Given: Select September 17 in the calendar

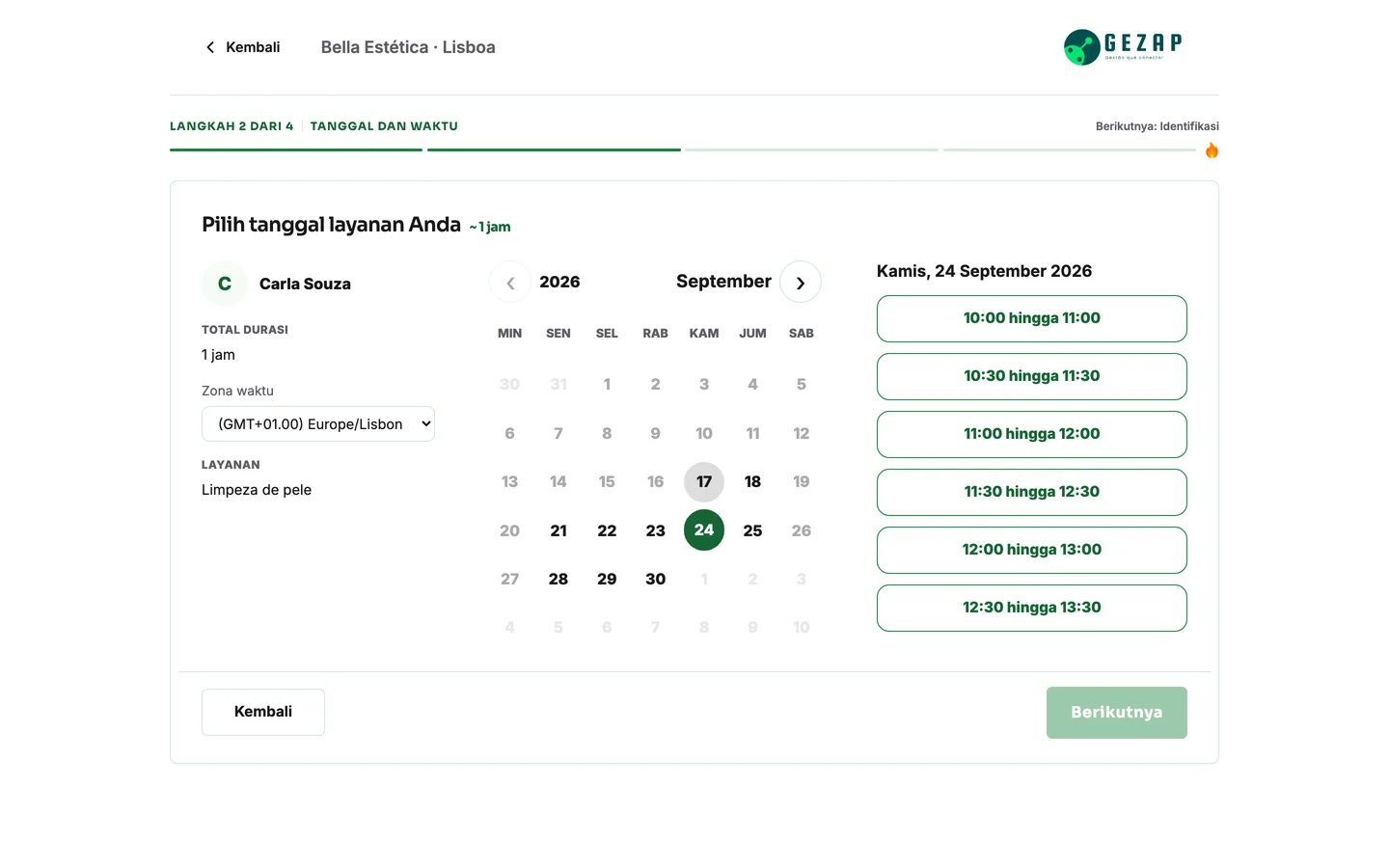Looking at the screenshot, I should coord(704,481).
